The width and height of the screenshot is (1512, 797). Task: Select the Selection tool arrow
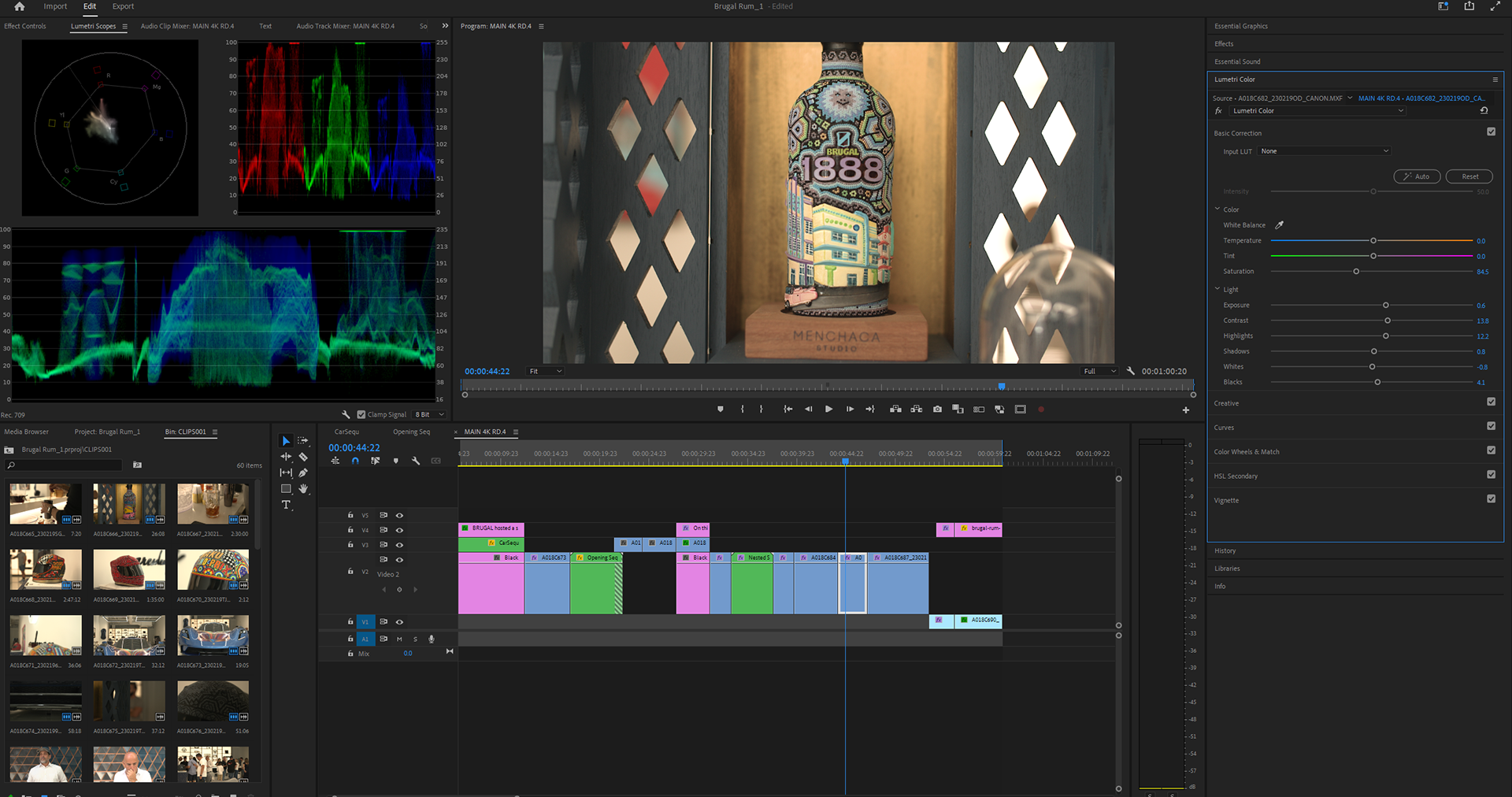point(286,441)
